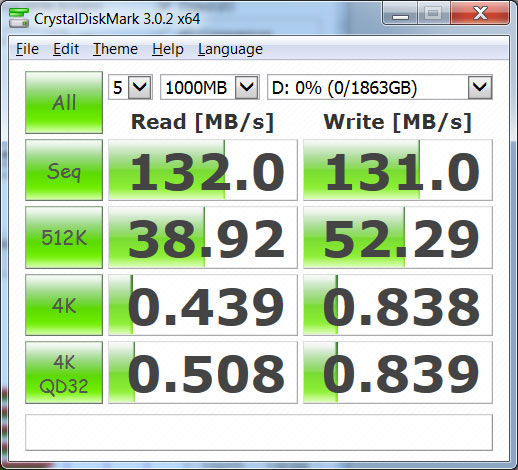The width and height of the screenshot is (518, 470).
Task: Click the empty comment field at the bottom
Action: (259, 432)
